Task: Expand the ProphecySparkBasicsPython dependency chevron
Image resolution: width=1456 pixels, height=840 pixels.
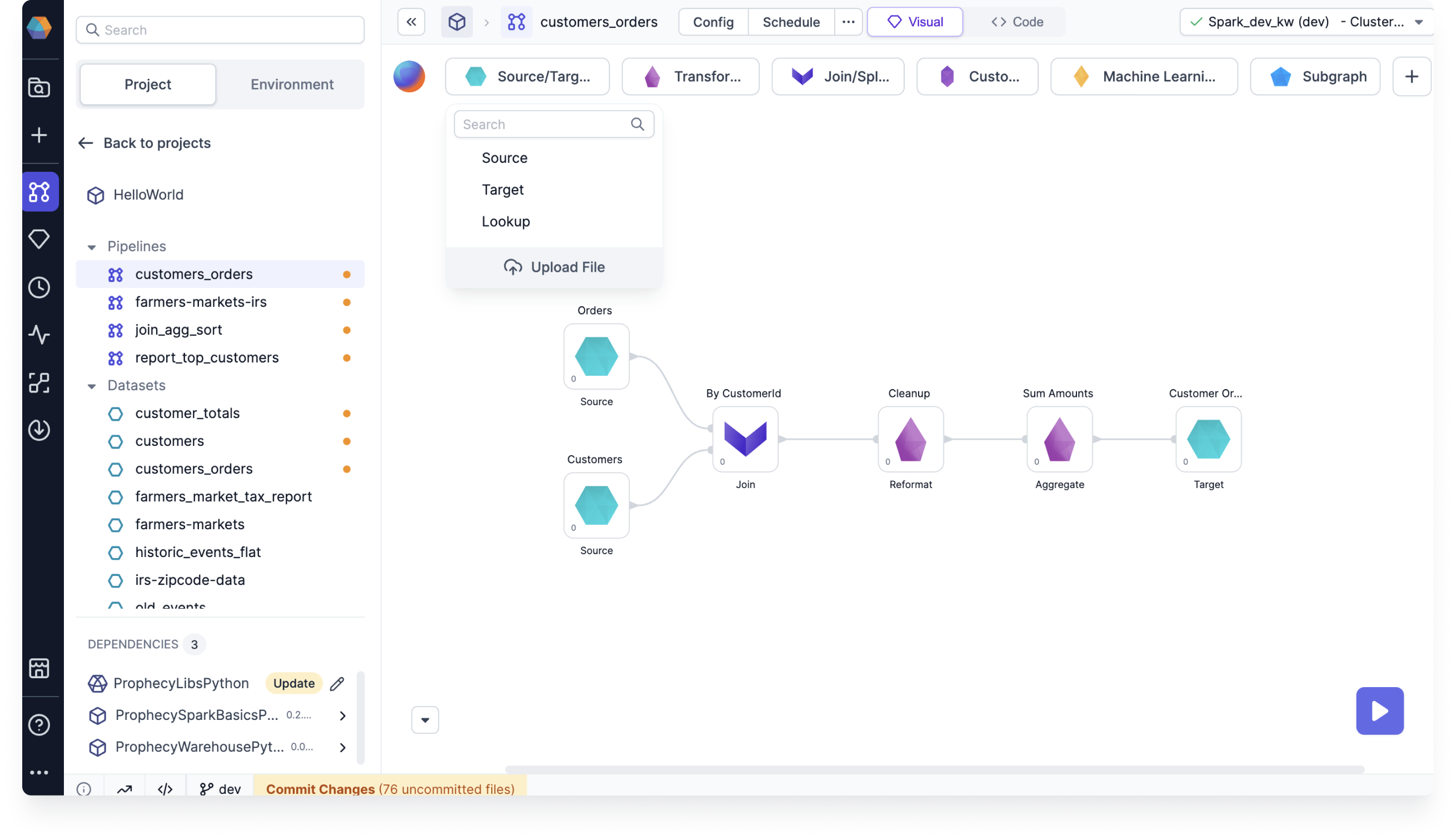Action: pos(342,715)
